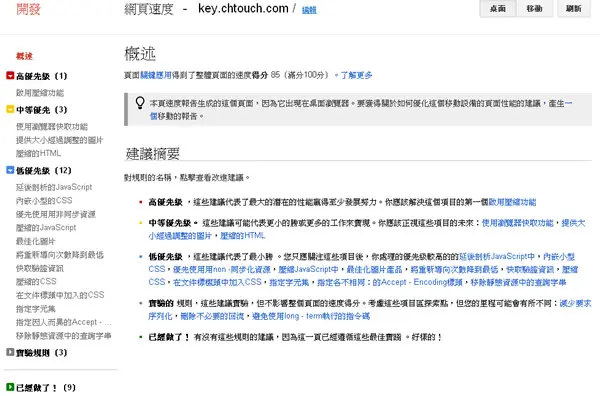Collapse the yellow 中等優先 priority icon
The width and height of the screenshot is (600, 396).
[10, 109]
